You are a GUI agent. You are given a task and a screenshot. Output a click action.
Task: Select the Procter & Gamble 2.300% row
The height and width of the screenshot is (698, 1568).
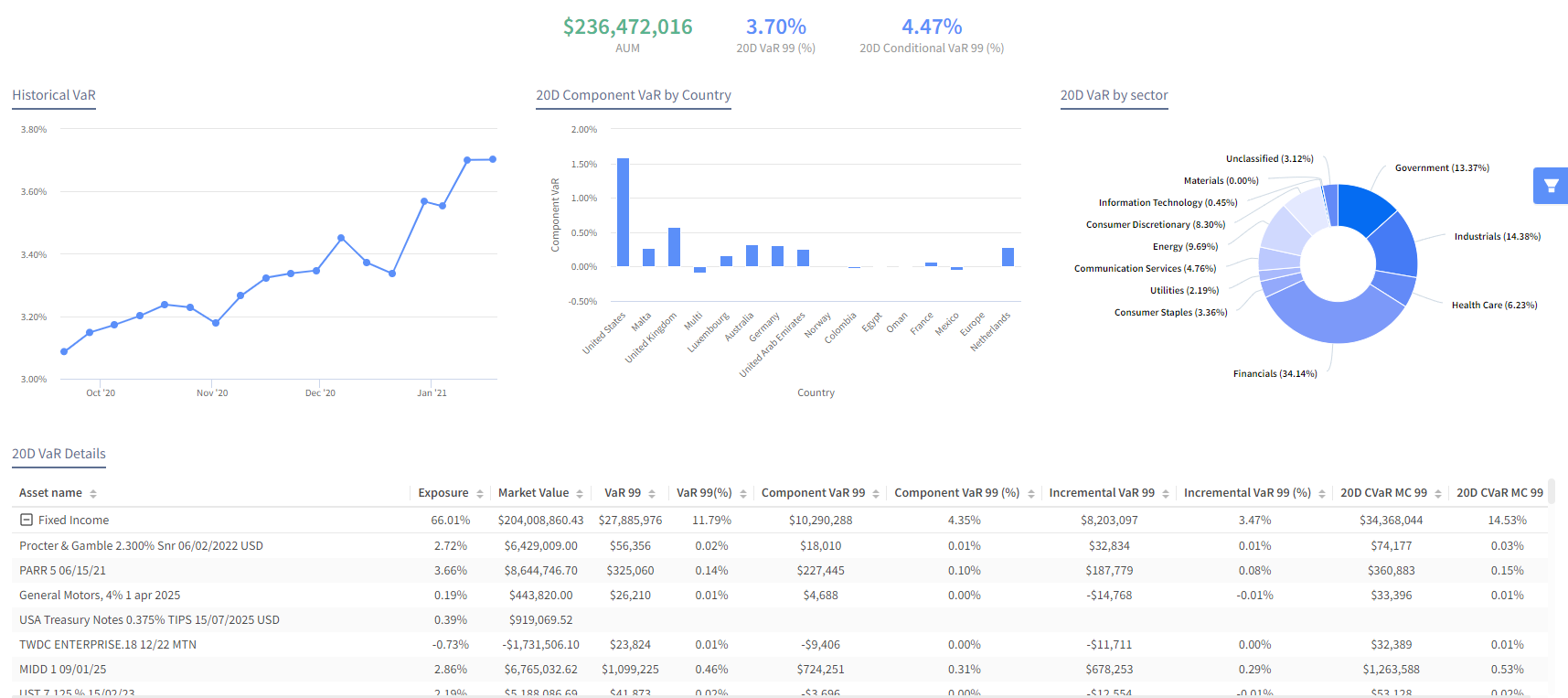(780, 545)
